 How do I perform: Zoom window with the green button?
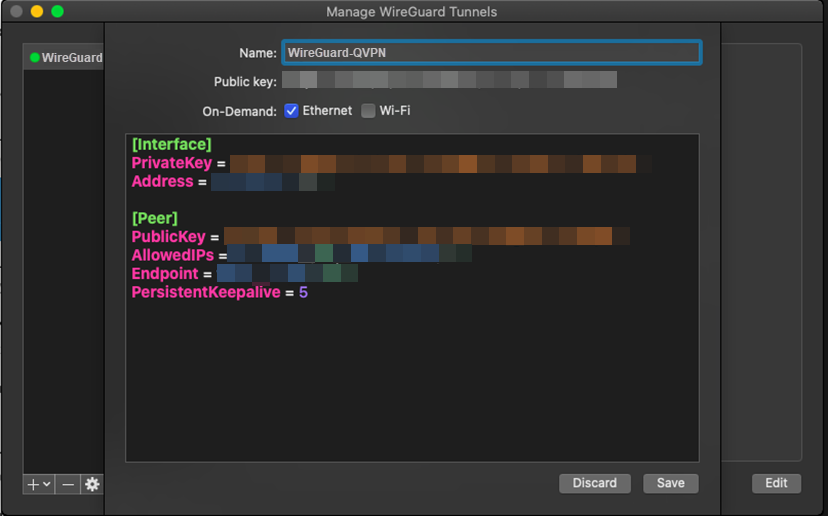[58, 11]
